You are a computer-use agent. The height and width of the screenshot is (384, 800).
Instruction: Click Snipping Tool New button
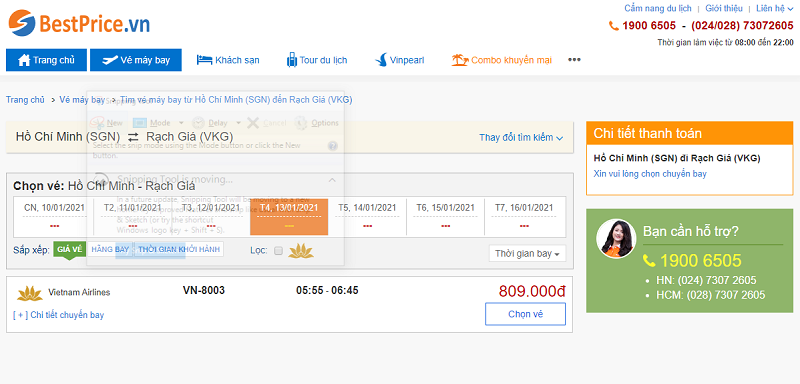[107, 123]
